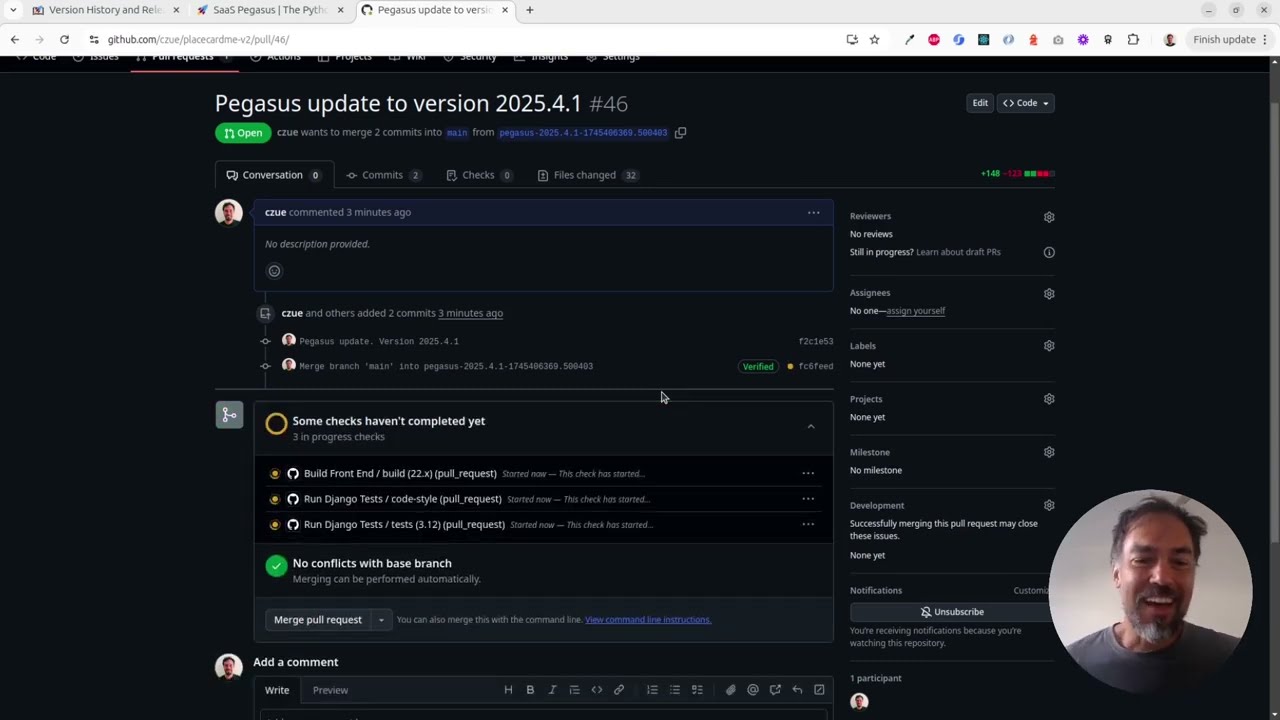Insert code formatting in comment editor

[597, 690]
